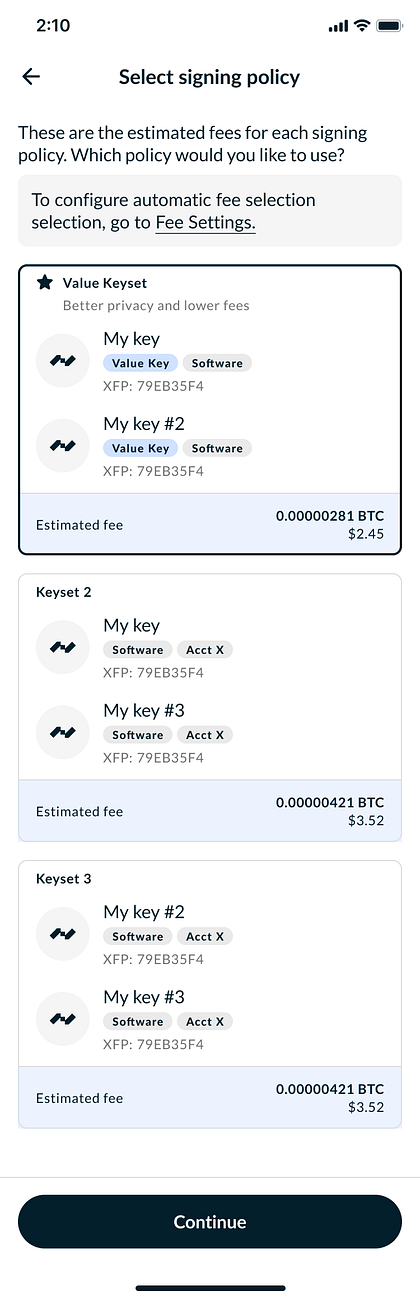Viewport: 420px width, 1300px height.
Task: Click the battery icon in status bar
Action: tap(389, 26)
